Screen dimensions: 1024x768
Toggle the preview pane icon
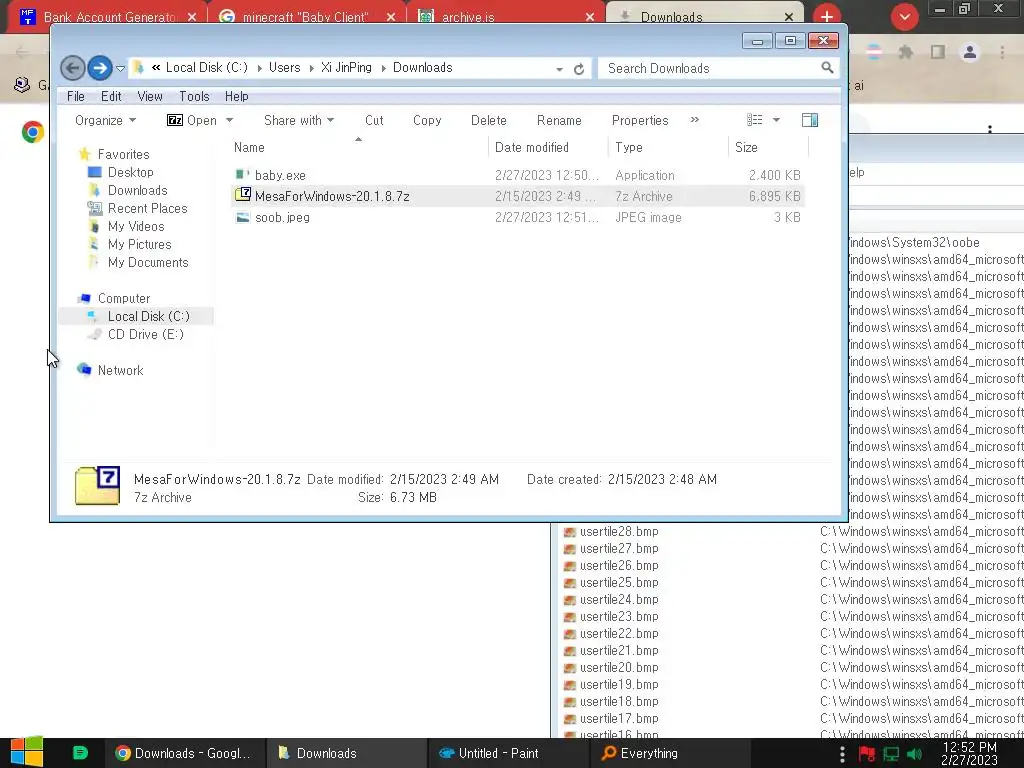point(810,120)
